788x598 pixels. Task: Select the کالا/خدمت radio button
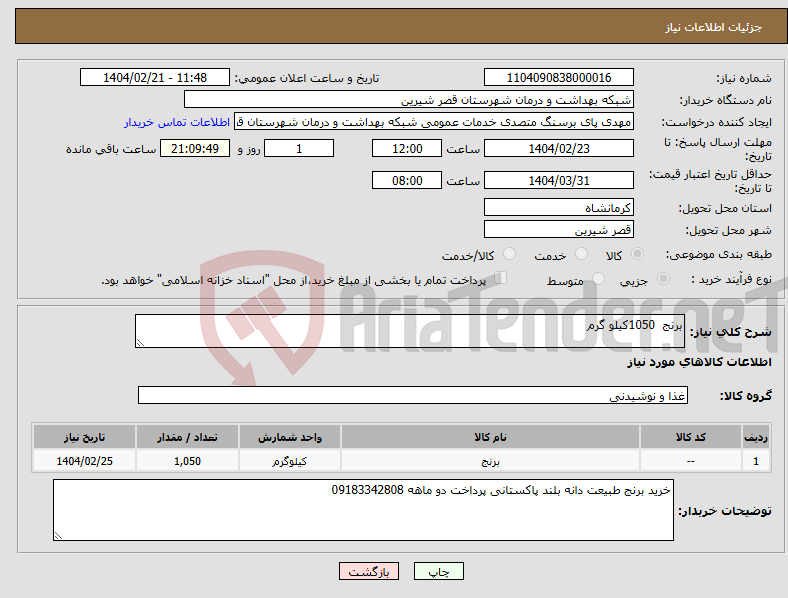pyautogui.click(x=510, y=254)
